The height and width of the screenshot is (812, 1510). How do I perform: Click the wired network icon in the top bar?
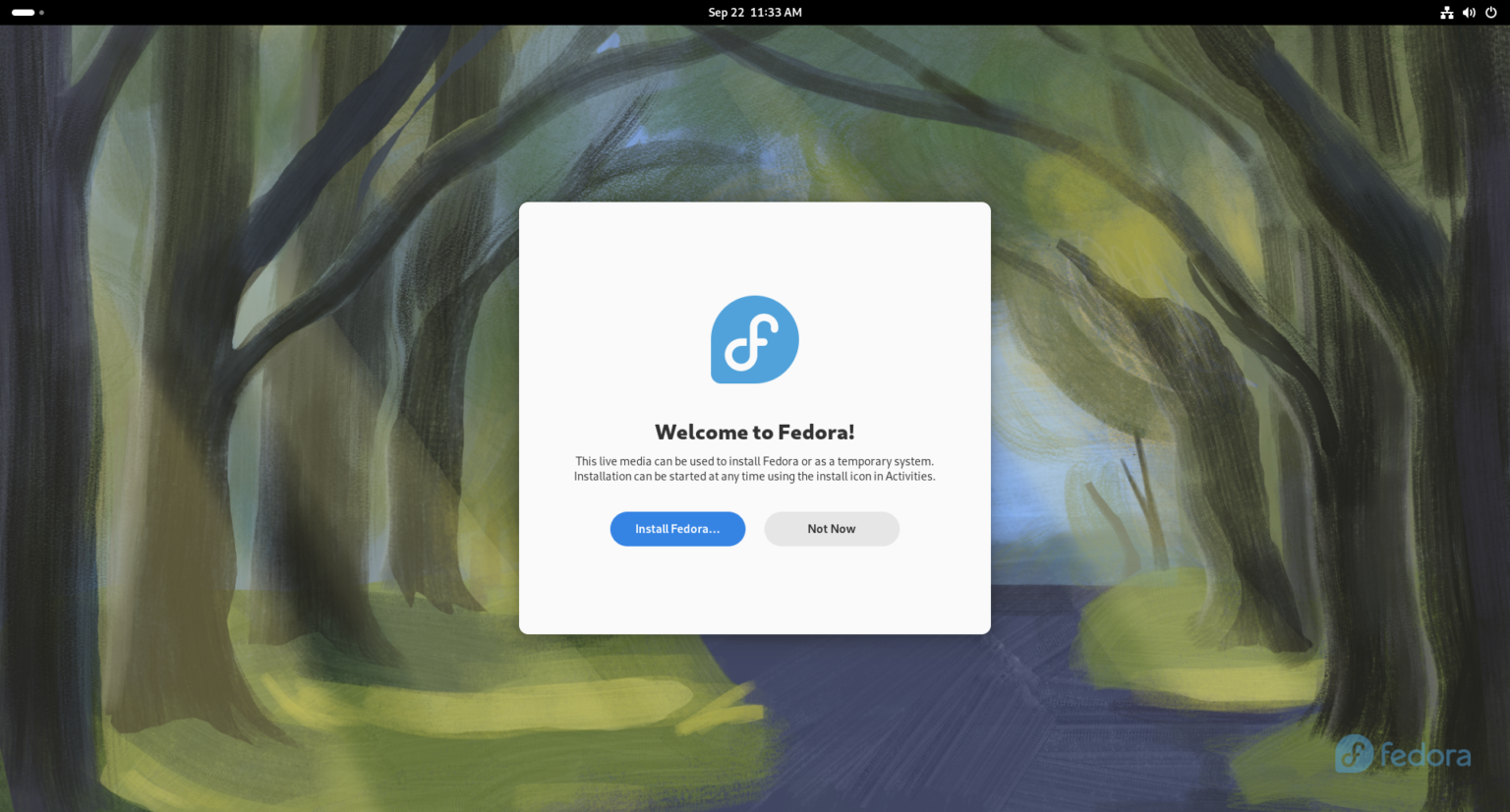(1447, 13)
